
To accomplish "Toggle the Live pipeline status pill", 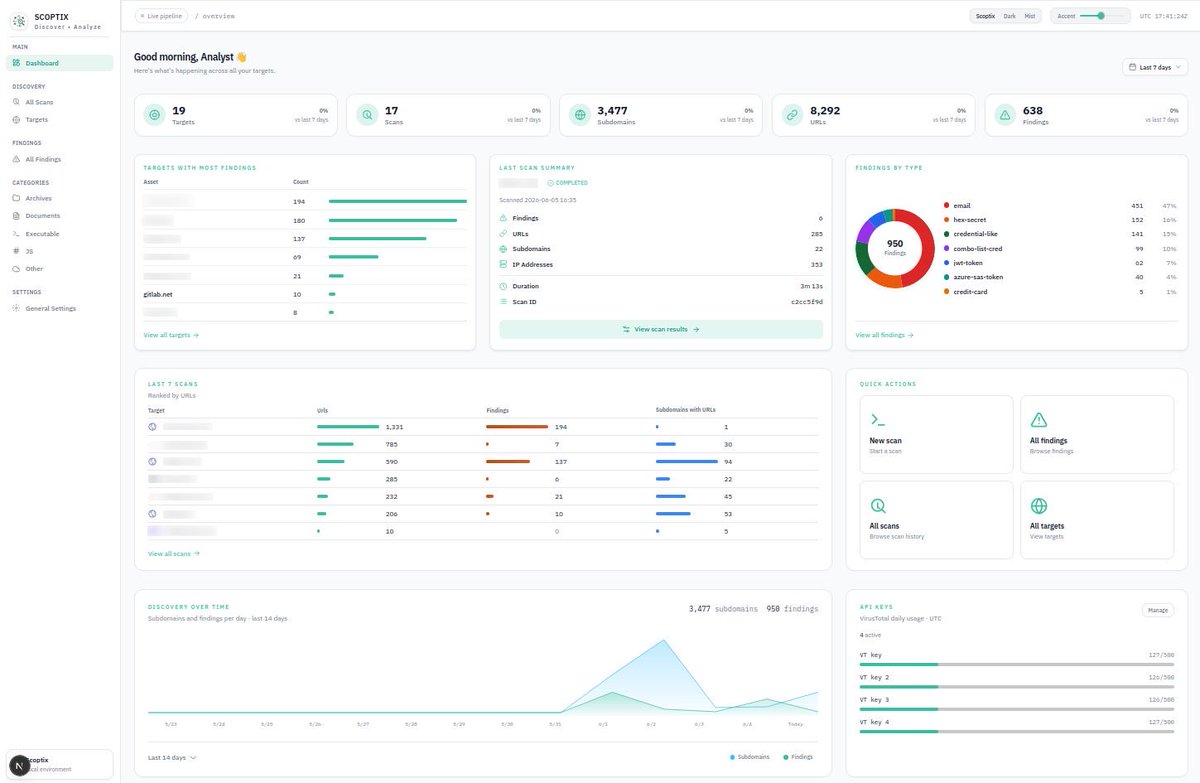I will (160, 16).
